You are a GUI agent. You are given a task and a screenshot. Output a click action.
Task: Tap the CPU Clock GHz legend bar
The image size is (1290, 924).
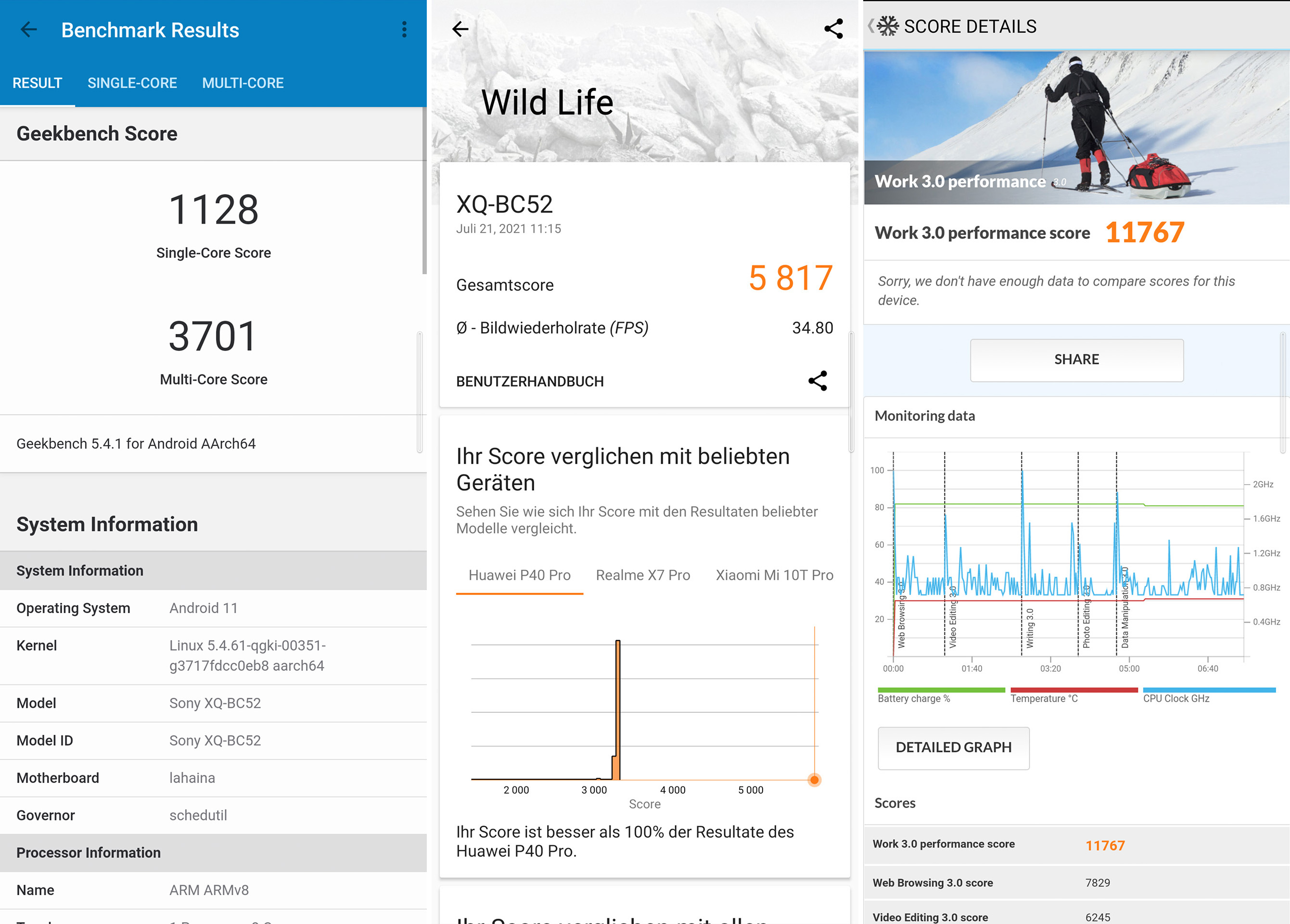pos(1209,690)
